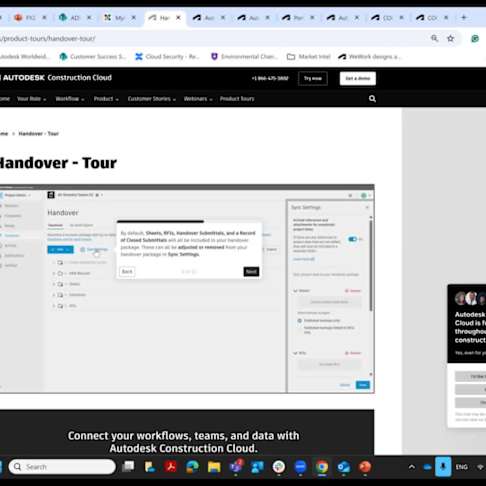486x486 pixels.
Task: Expand the RFIs folder row
Action: (54, 306)
